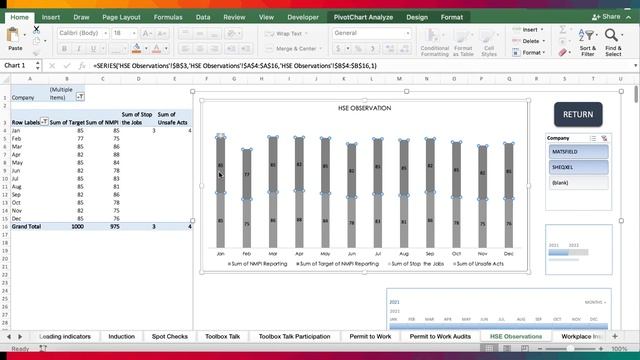Open the Company filter dropdown in B1
Viewport: 640px width, 360px height.
80,97
